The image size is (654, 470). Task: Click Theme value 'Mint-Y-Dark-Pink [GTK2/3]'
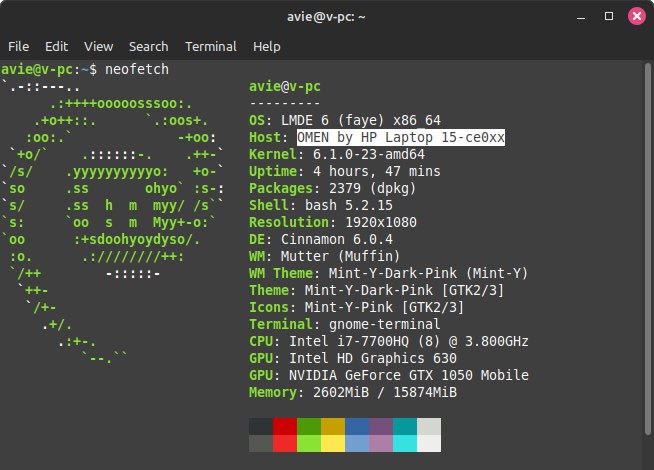point(404,290)
